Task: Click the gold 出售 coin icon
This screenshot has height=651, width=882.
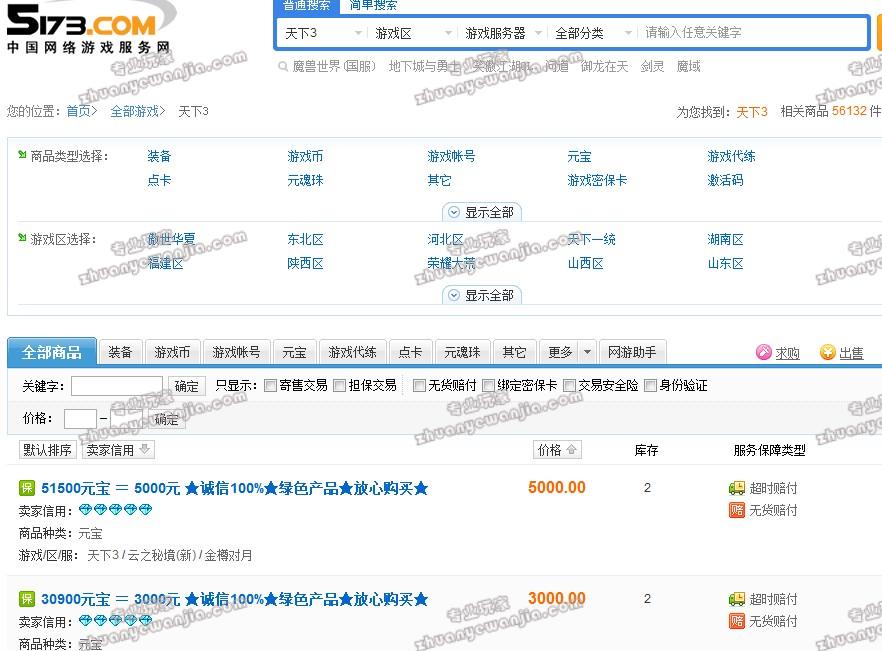Action: (827, 352)
